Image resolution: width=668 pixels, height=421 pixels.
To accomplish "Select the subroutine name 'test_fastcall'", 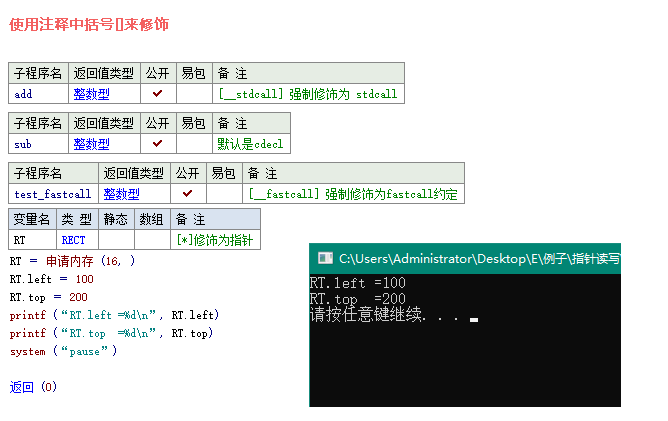I will [x=52, y=194].
